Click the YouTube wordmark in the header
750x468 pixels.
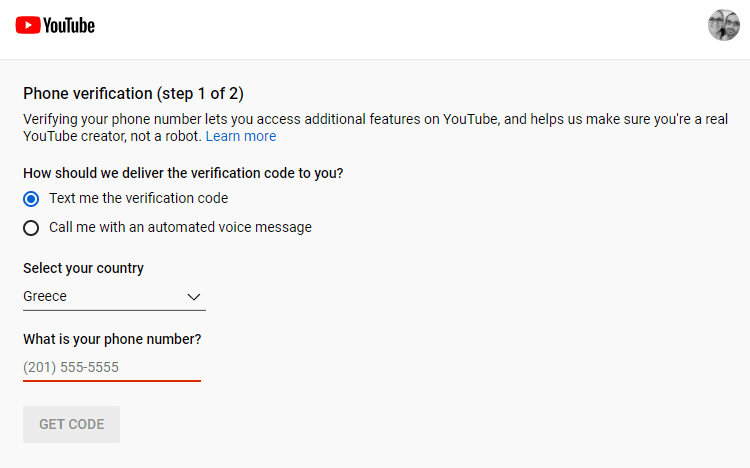tap(69, 25)
